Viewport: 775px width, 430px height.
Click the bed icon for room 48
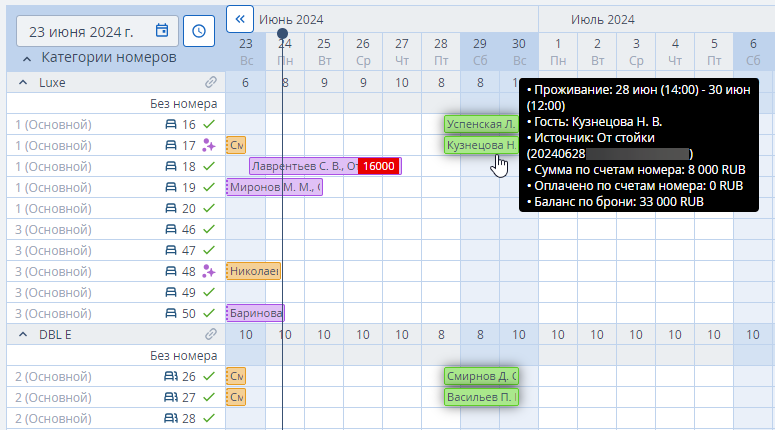(171, 271)
